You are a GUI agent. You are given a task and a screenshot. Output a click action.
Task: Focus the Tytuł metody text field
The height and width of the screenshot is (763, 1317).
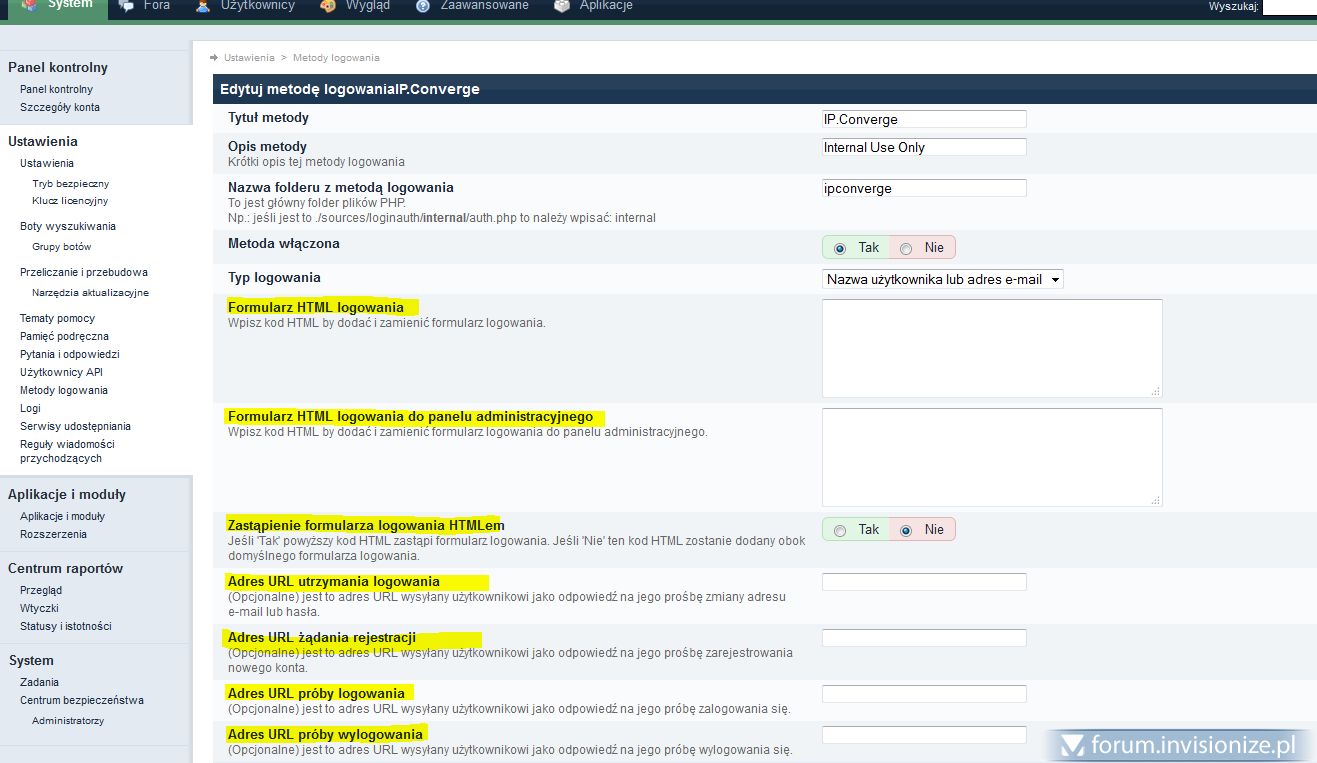tap(924, 119)
